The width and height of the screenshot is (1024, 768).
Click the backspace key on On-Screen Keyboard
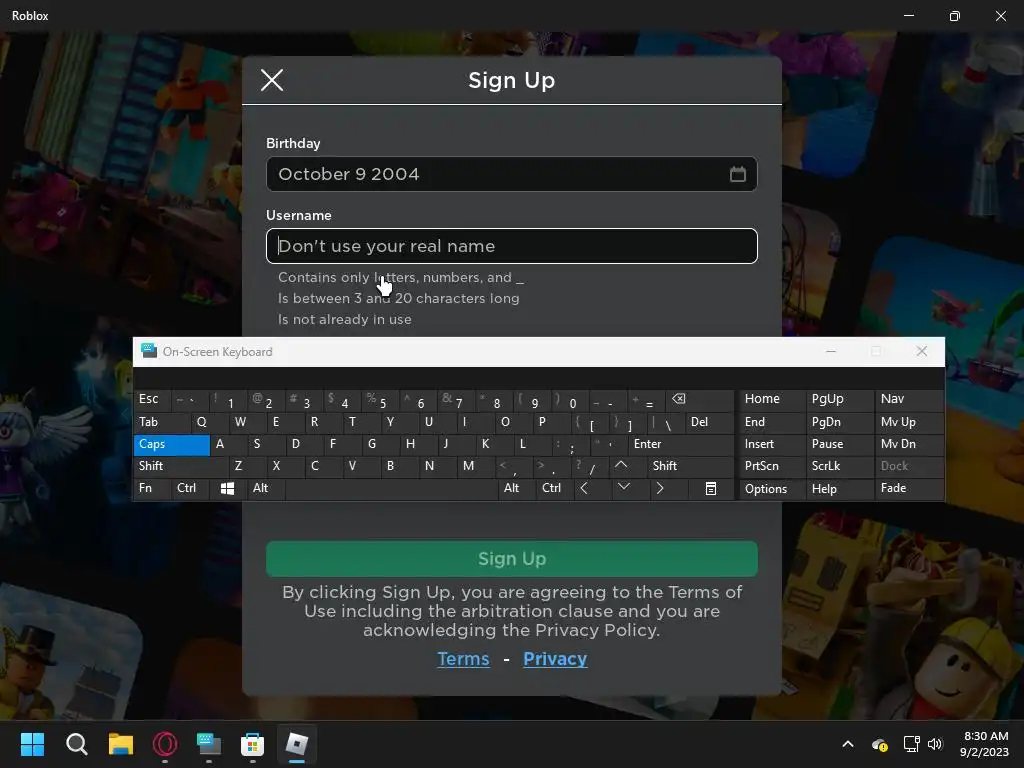pyautogui.click(x=699, y=400)
